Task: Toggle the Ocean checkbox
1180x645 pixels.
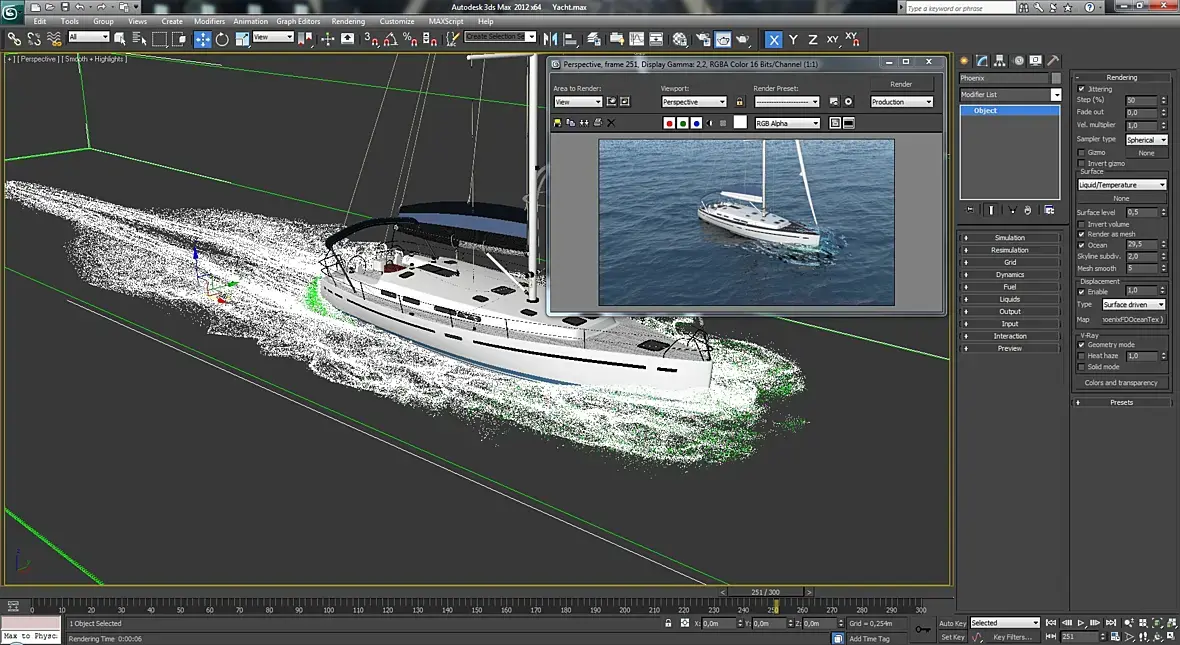Action: coord(1082,245)
